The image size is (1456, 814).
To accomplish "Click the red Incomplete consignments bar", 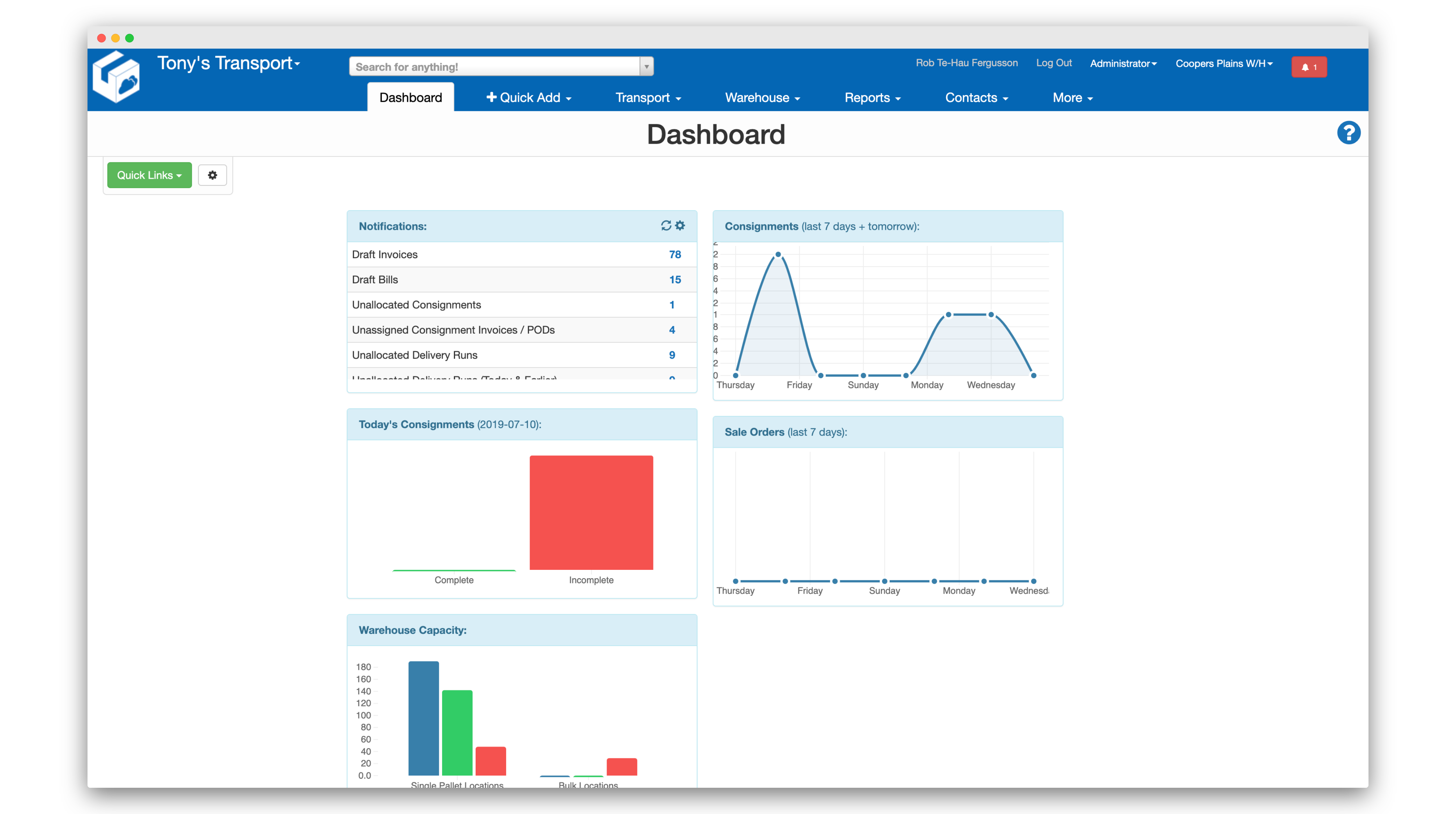I will point(591,512).
